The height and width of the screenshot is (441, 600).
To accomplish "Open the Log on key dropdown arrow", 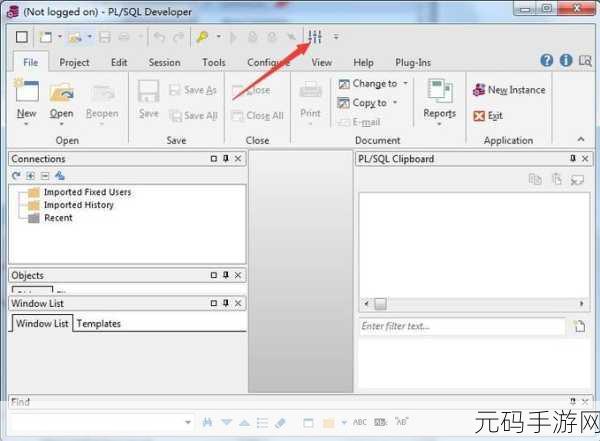I will tap(218, 37).
